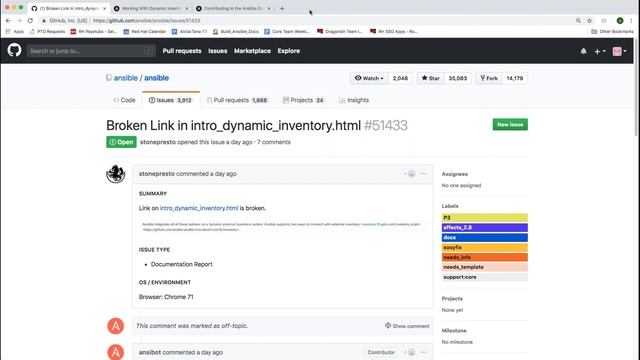Screen dimensions: 640x360
Task: Open Explore in top navigation
Action: [x=289, y=51]
